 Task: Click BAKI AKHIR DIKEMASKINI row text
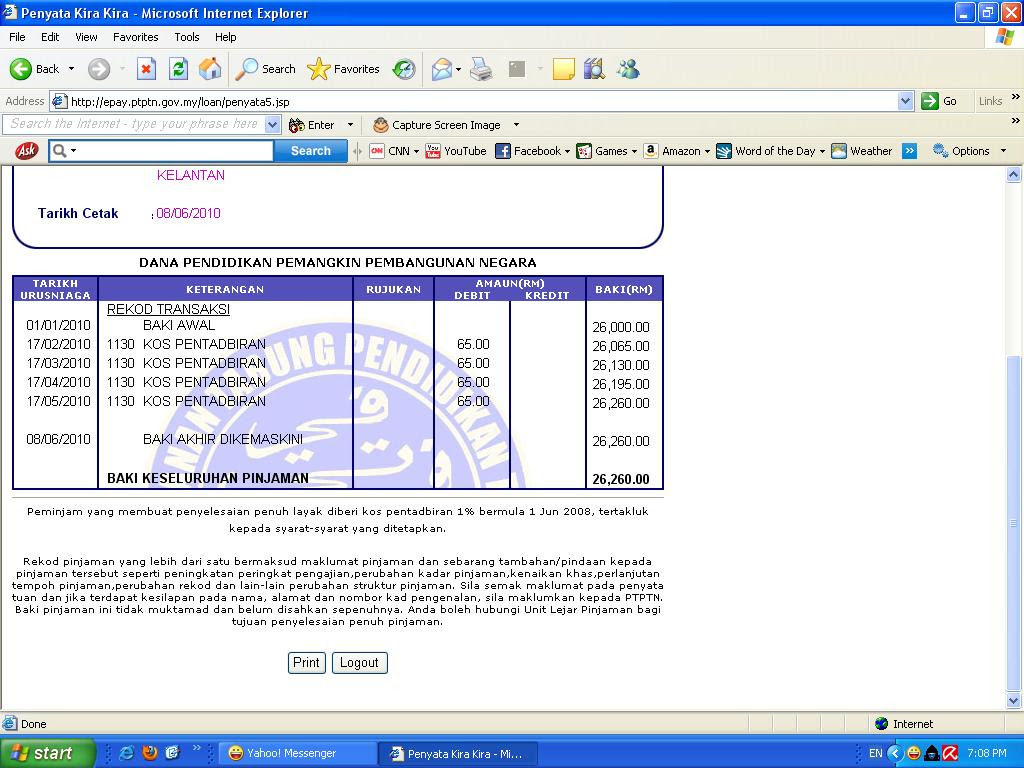pos(223,440)
